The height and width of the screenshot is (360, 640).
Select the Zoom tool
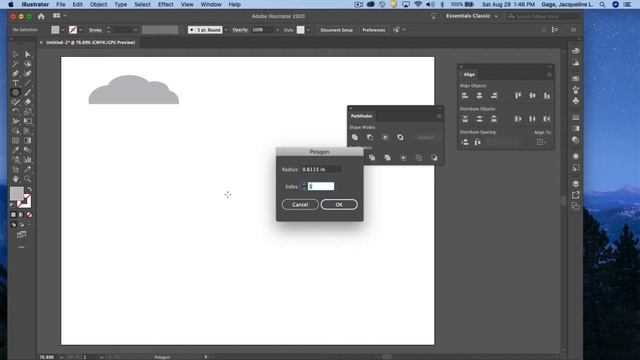coord(28,179)
